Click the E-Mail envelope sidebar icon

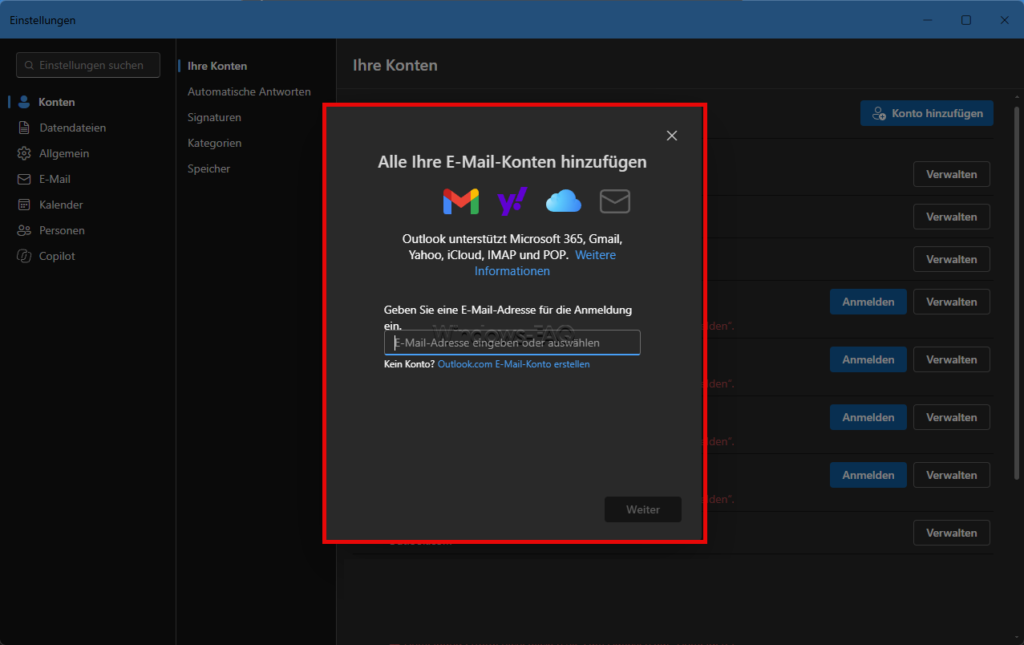24,179
